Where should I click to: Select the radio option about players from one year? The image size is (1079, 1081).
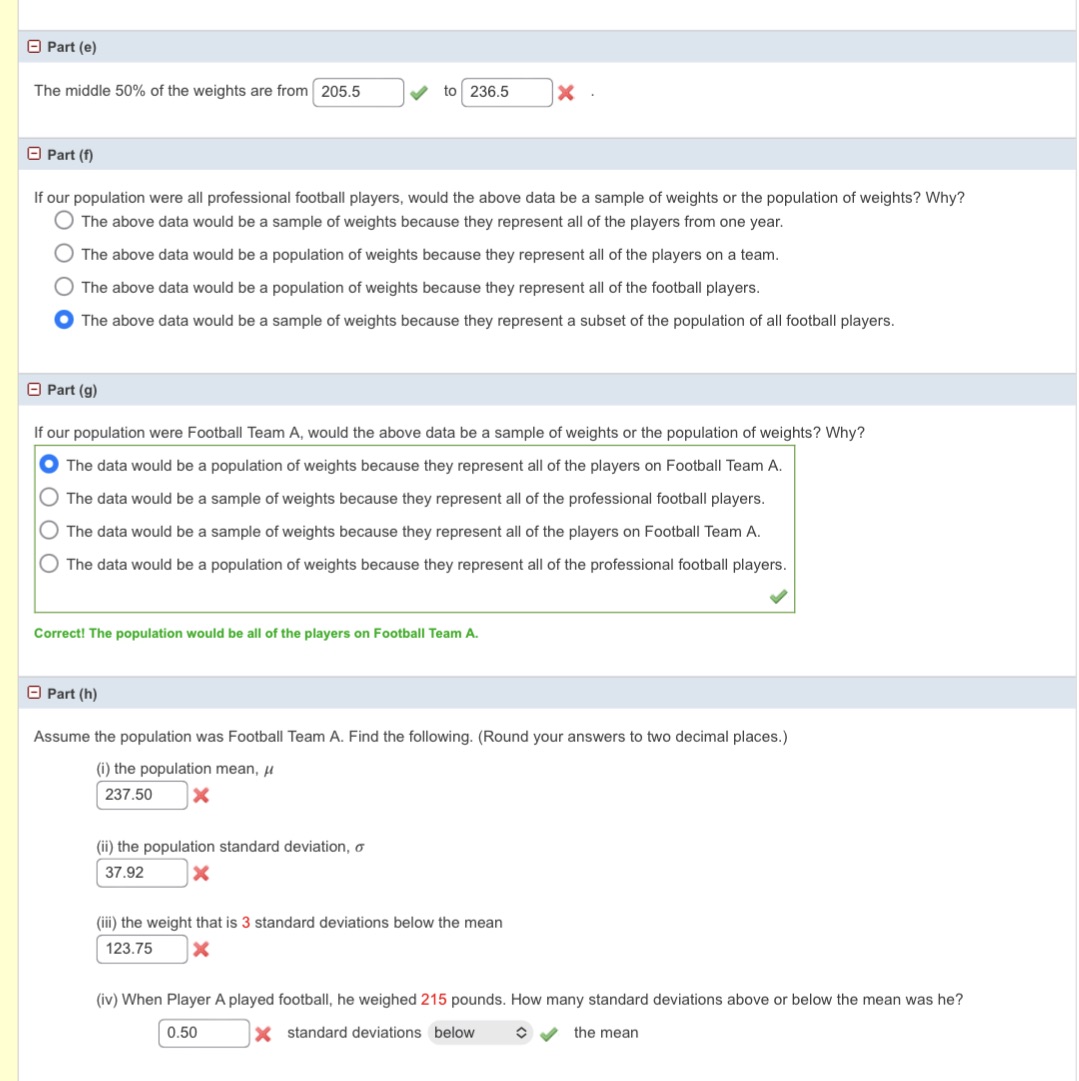click(63, 220)
